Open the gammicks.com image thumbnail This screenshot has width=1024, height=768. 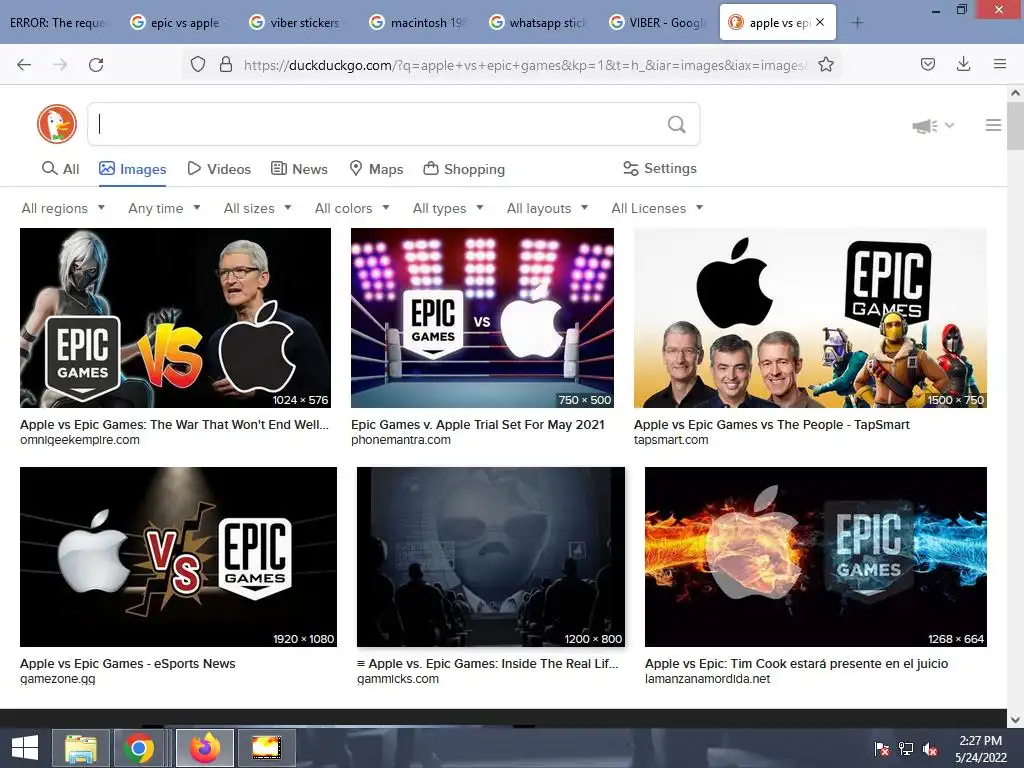[490, 557]
